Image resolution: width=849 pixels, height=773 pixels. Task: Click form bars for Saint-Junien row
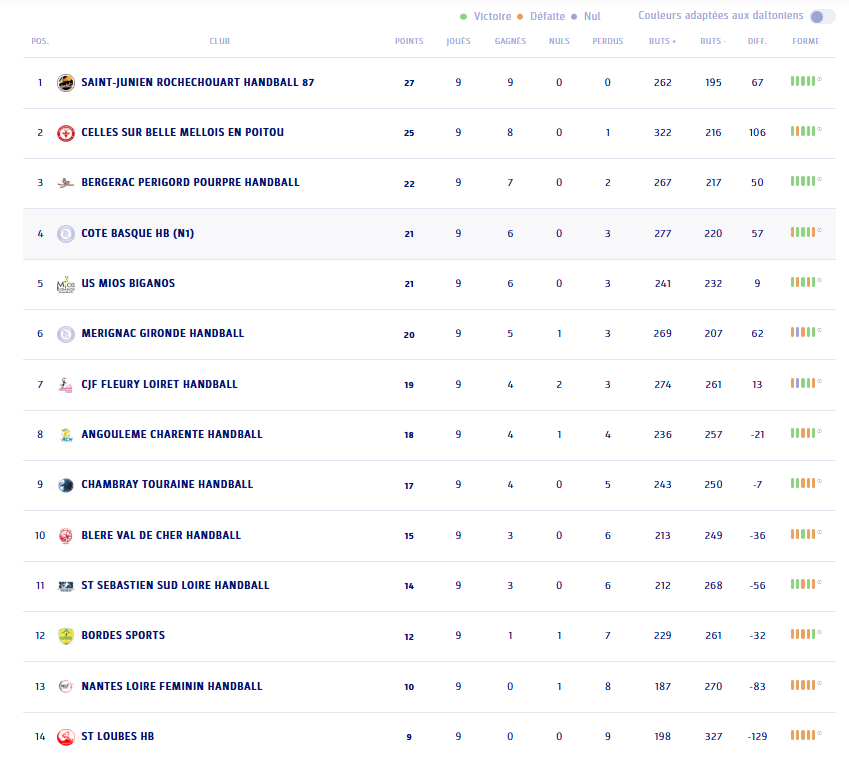(x=805, y=81)
